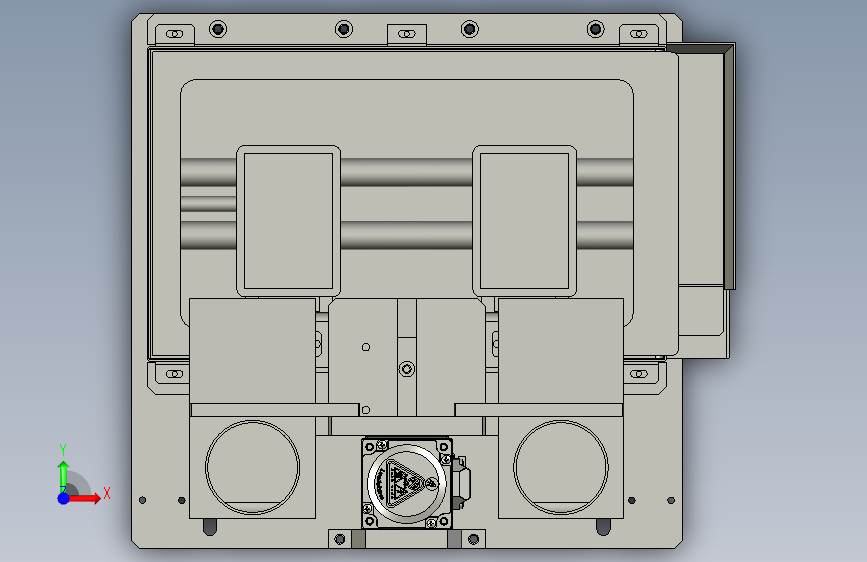This screenshot has width=867, height=562.
Task: Select the top center slotted mounting tab
Action: coord(407,34)
